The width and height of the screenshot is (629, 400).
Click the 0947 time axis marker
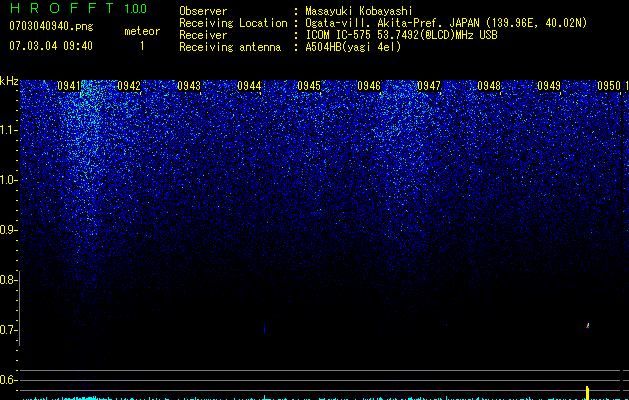pyautogui.click(x=429, y=86)
